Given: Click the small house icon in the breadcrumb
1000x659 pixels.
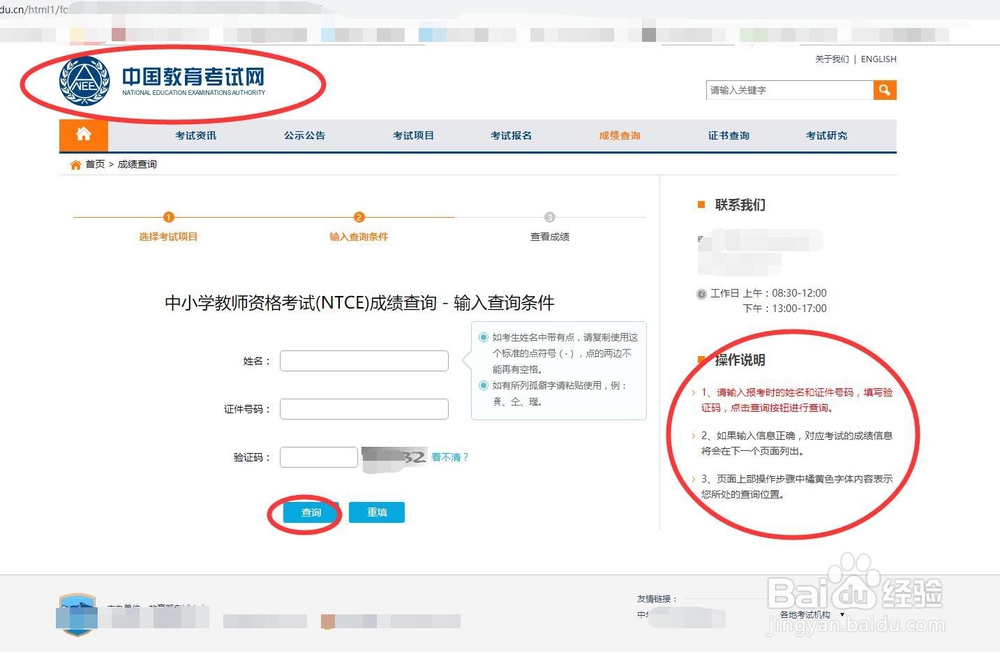Looking at the screenshot, I should point(74,164).
